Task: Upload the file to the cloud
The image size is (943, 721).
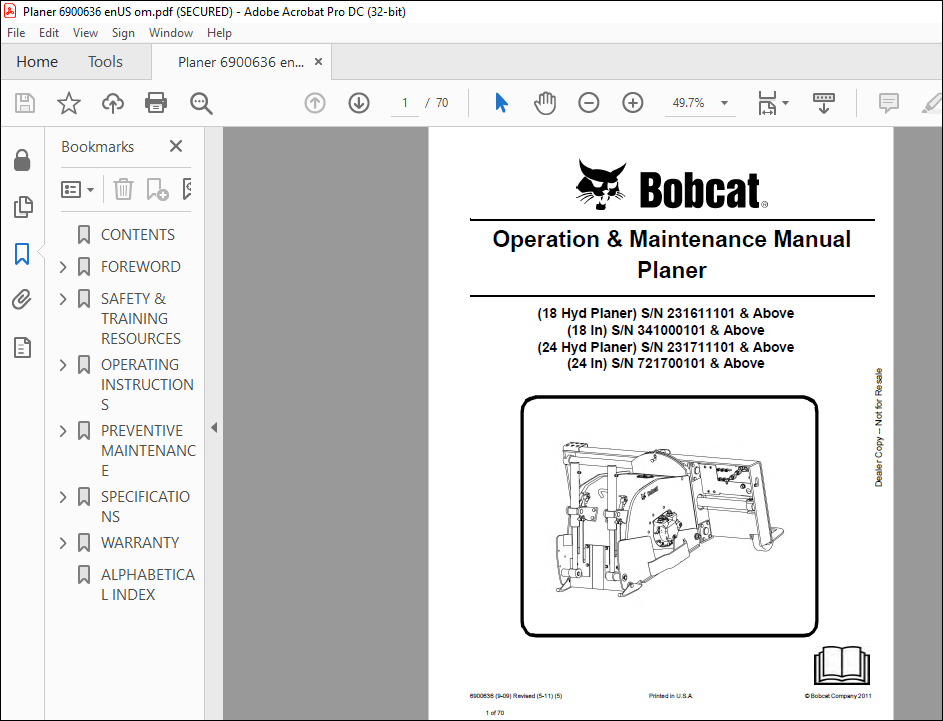Action: pos(112,103)
